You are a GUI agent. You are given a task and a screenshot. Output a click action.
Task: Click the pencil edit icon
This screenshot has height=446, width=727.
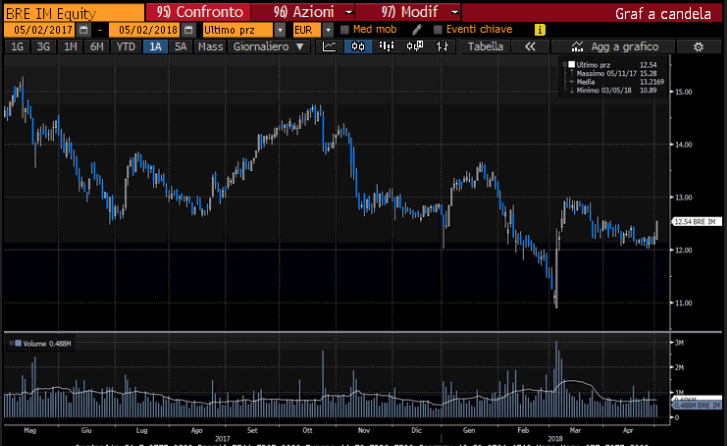(417, 30)
